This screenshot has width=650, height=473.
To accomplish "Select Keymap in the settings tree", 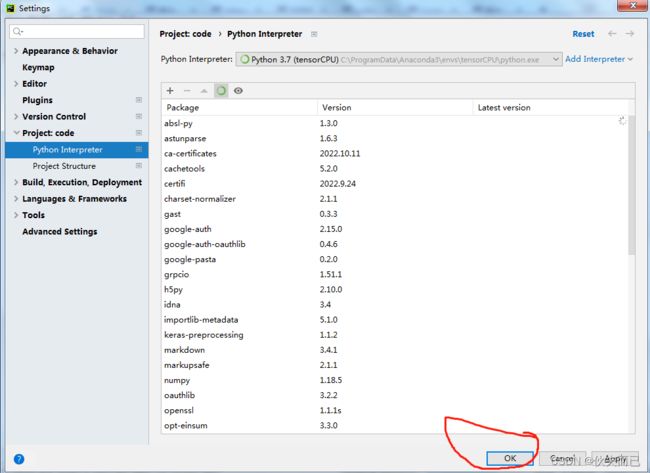I will (x=38, y=67).
